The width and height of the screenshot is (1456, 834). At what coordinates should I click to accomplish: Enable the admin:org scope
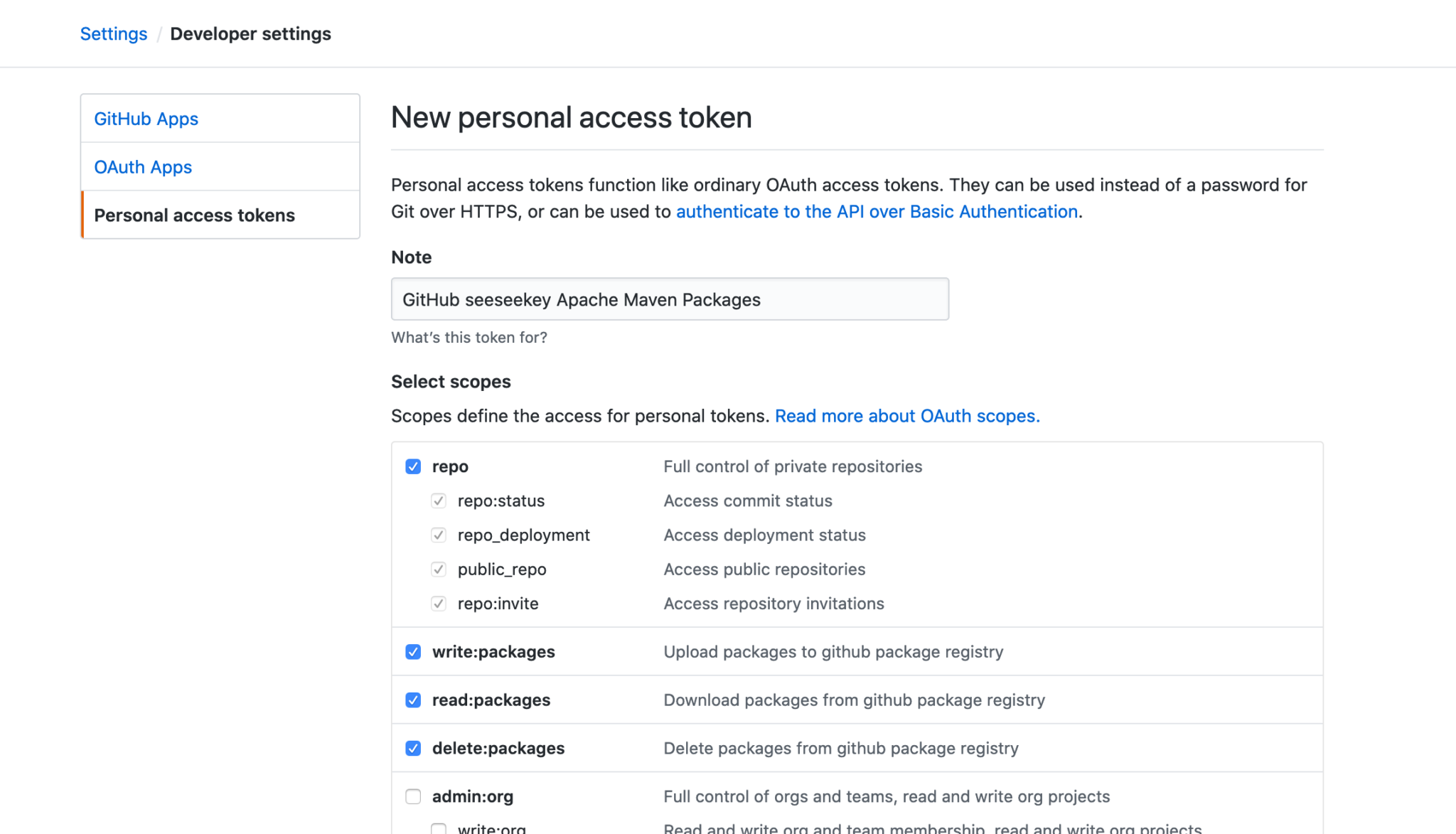(413, 796)
